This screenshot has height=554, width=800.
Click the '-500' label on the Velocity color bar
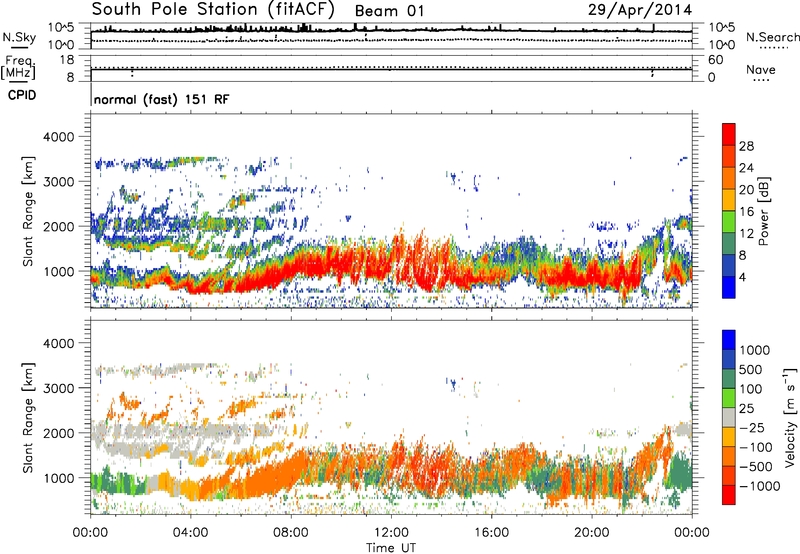click(756, 467)
